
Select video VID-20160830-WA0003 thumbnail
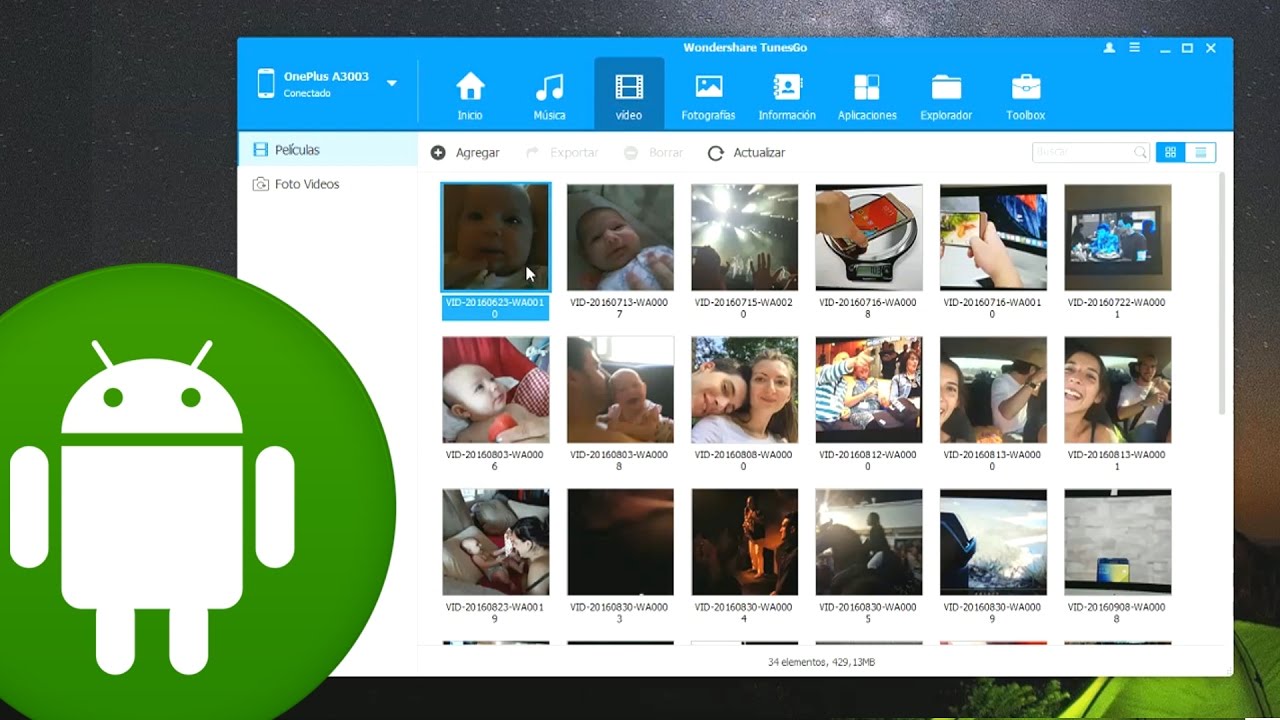(x=620, y=542)
